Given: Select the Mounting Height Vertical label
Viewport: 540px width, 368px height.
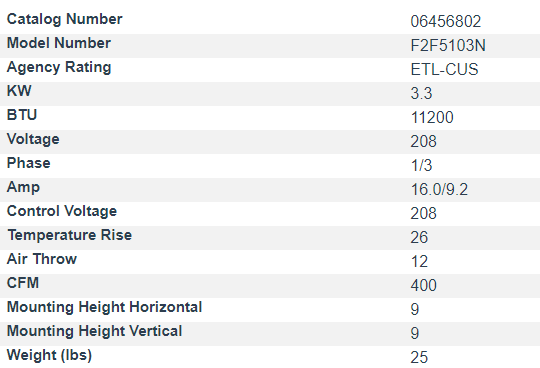Looking at the screenshot, I should pos(94,331).
